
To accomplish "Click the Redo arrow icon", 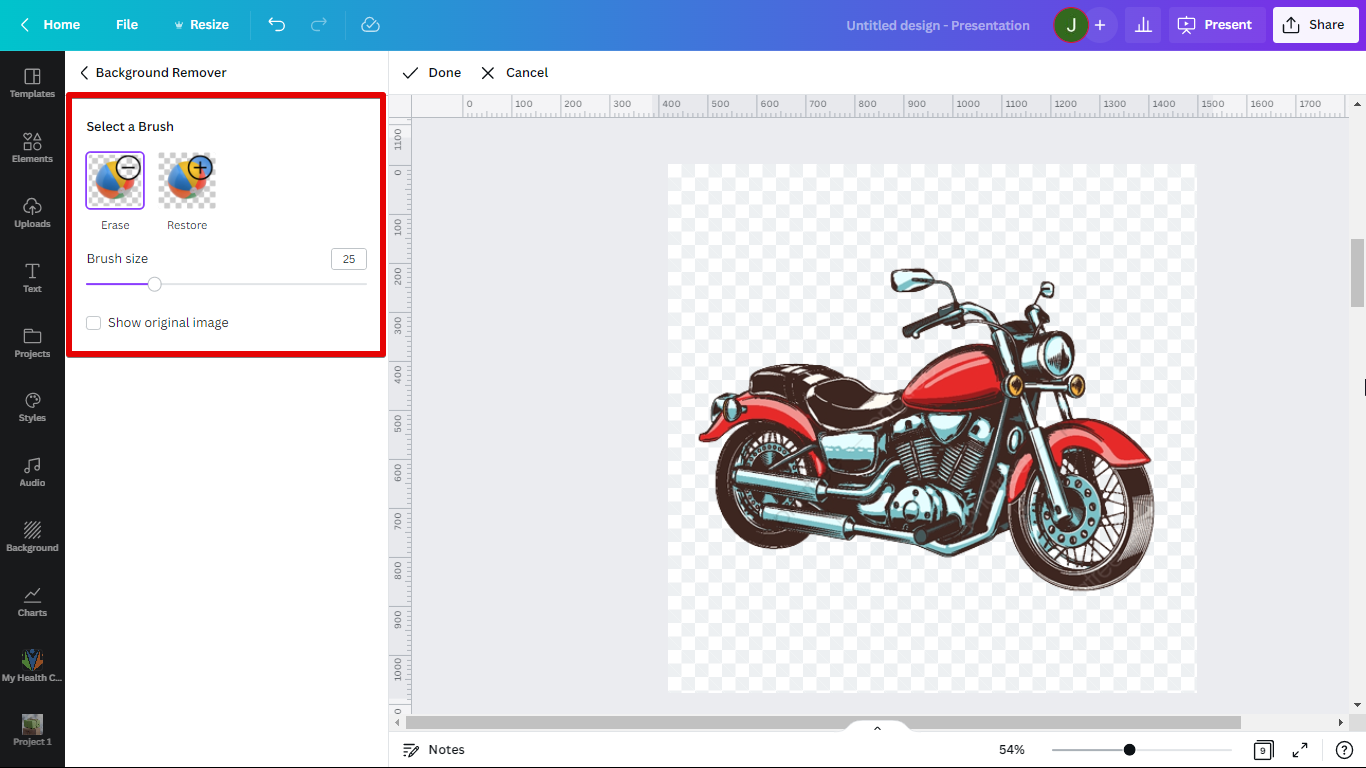I will click(319, 25).
